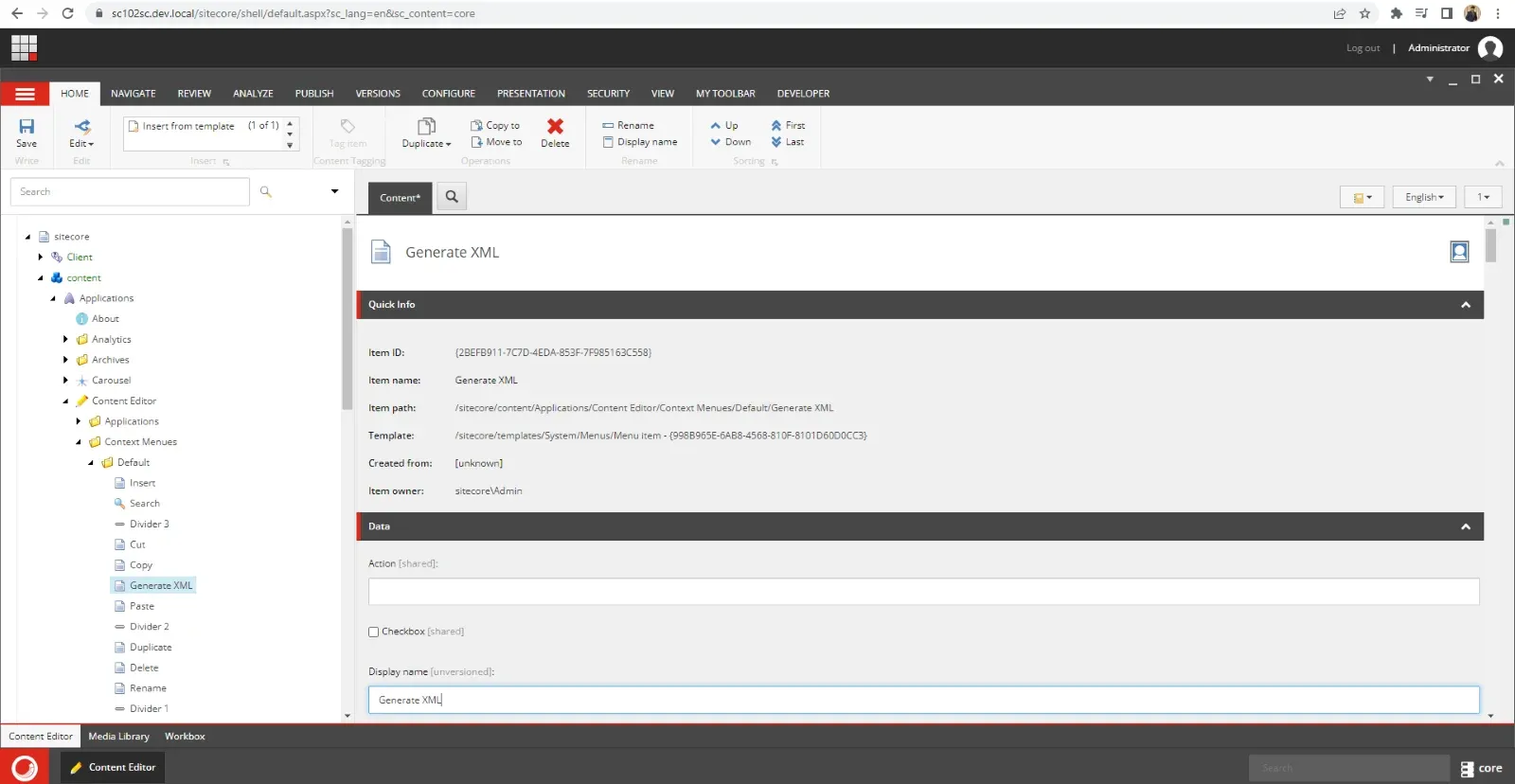Click the Save disk icon
1515x784 pixels.
(x=27, y=126)
